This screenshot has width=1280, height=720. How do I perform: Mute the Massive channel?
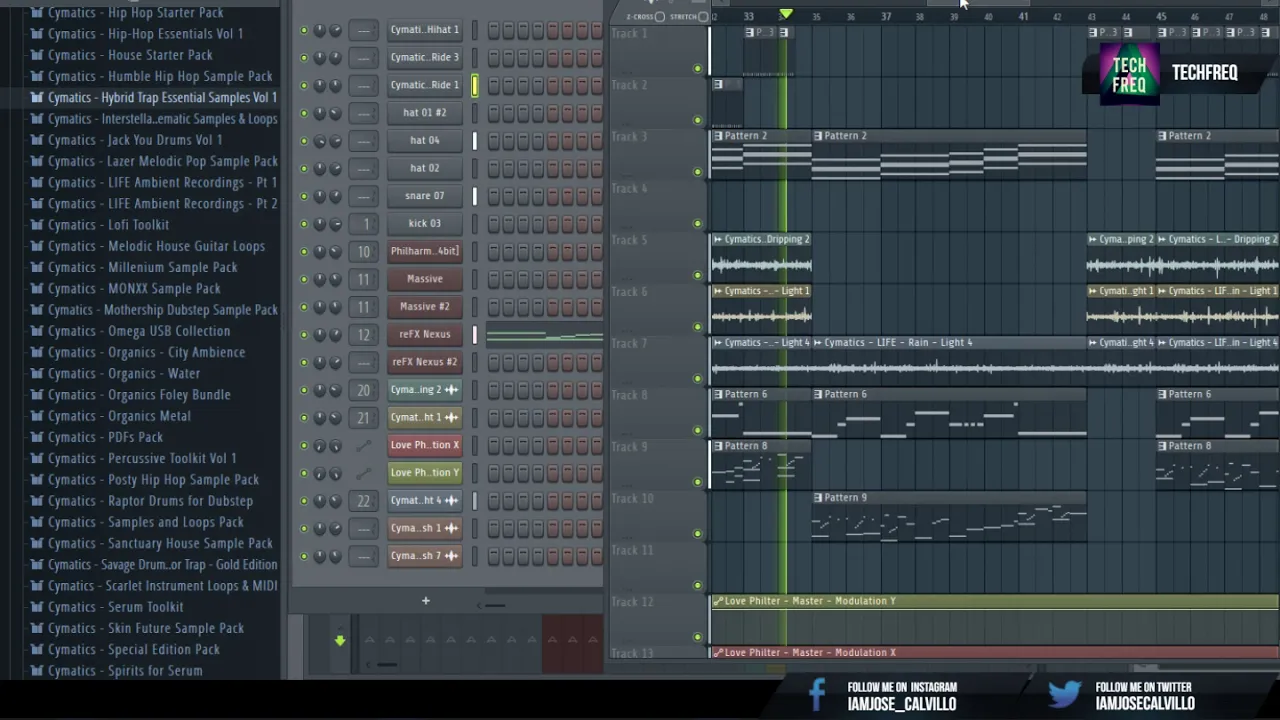click(304, 279)
